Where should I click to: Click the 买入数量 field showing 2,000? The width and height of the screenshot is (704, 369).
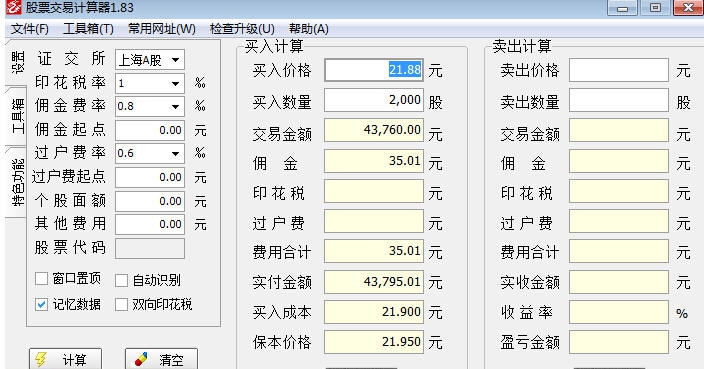tap(374, 100)
